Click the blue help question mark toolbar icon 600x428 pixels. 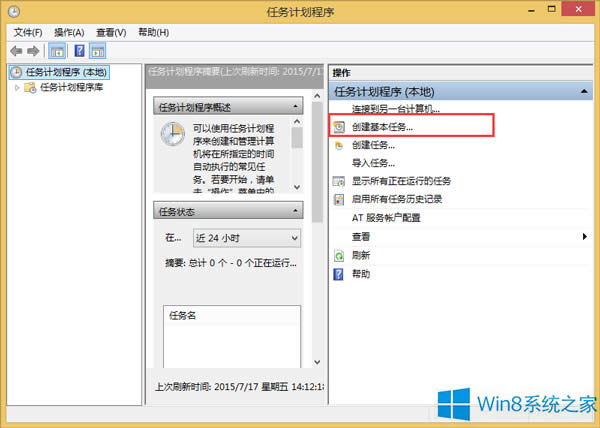click(79, 50)
